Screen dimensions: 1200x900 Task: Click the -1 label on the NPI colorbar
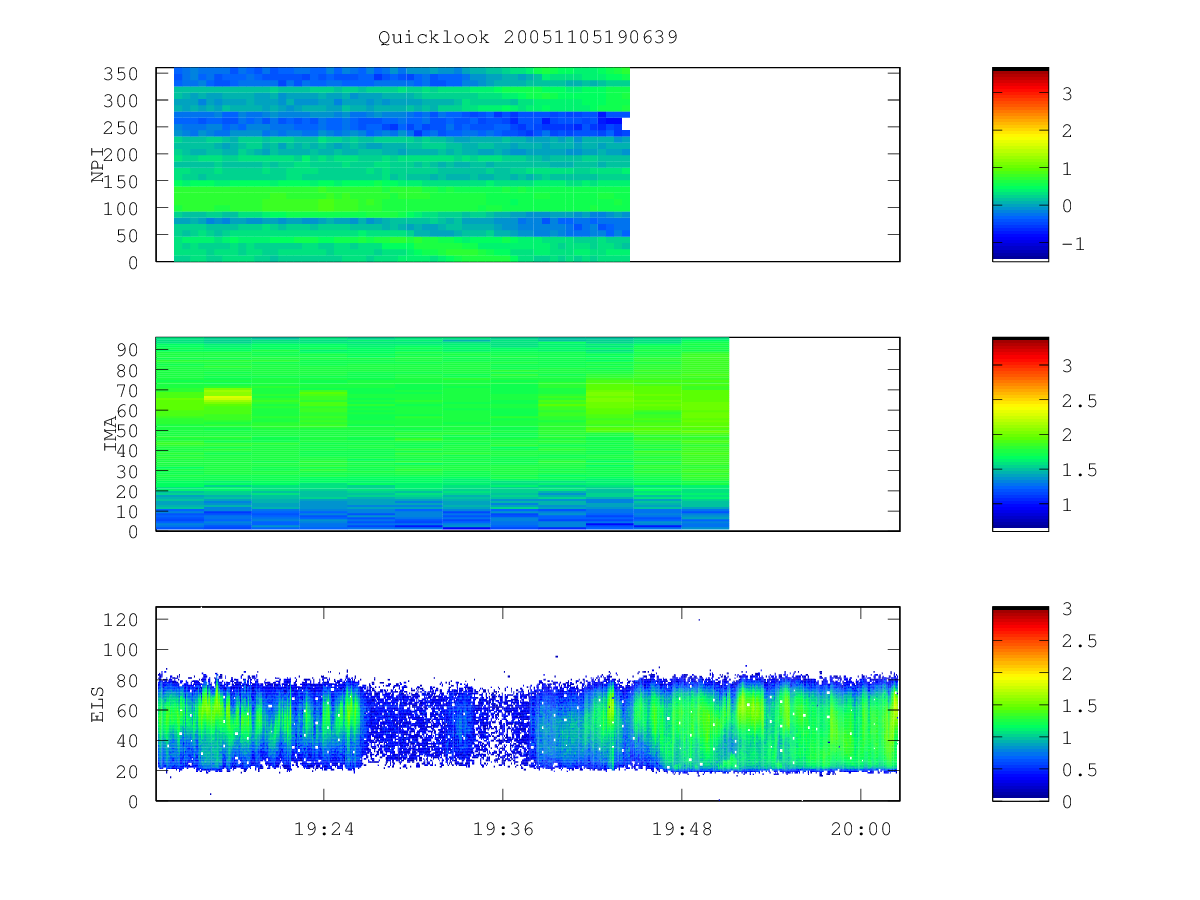click(1073, 244)
